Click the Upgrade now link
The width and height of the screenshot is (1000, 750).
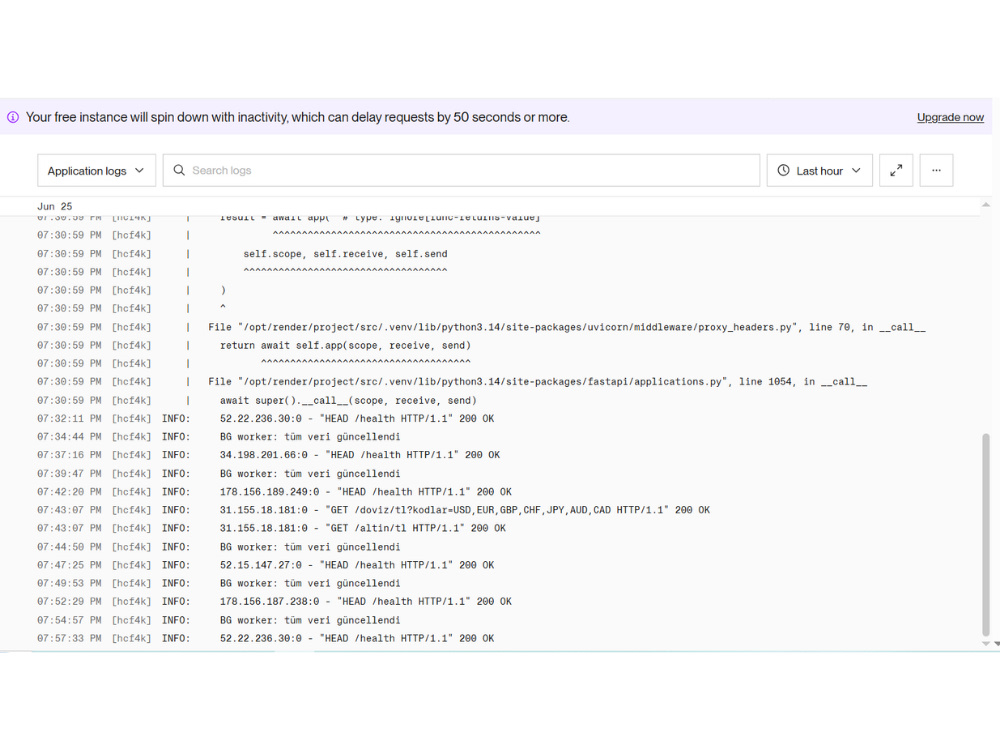click(x=950, y=117)
